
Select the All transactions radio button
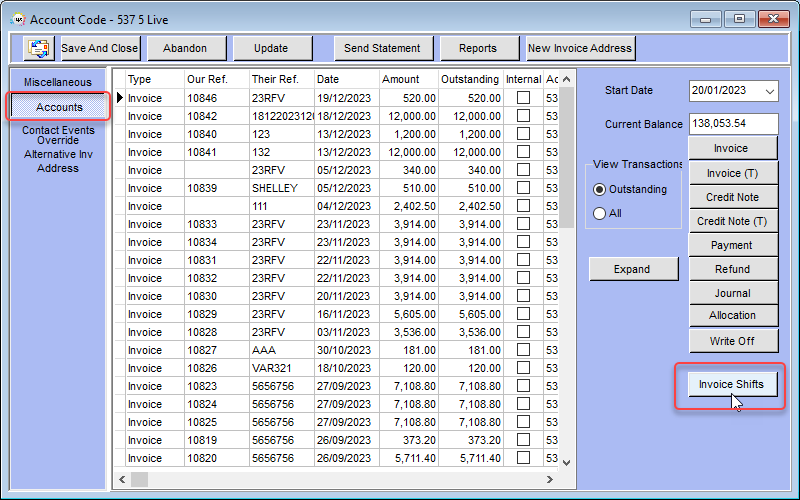tap(599, 213)
